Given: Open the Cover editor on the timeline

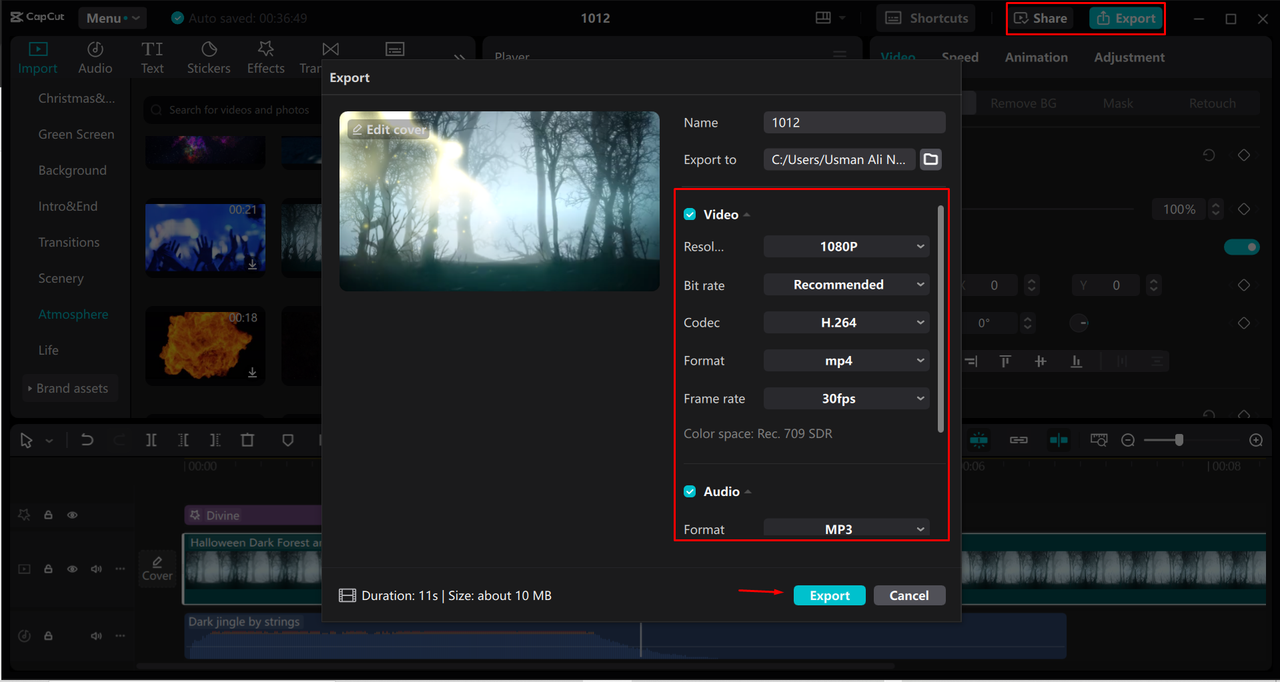Looking at the screenshot, I should [157, 567].
